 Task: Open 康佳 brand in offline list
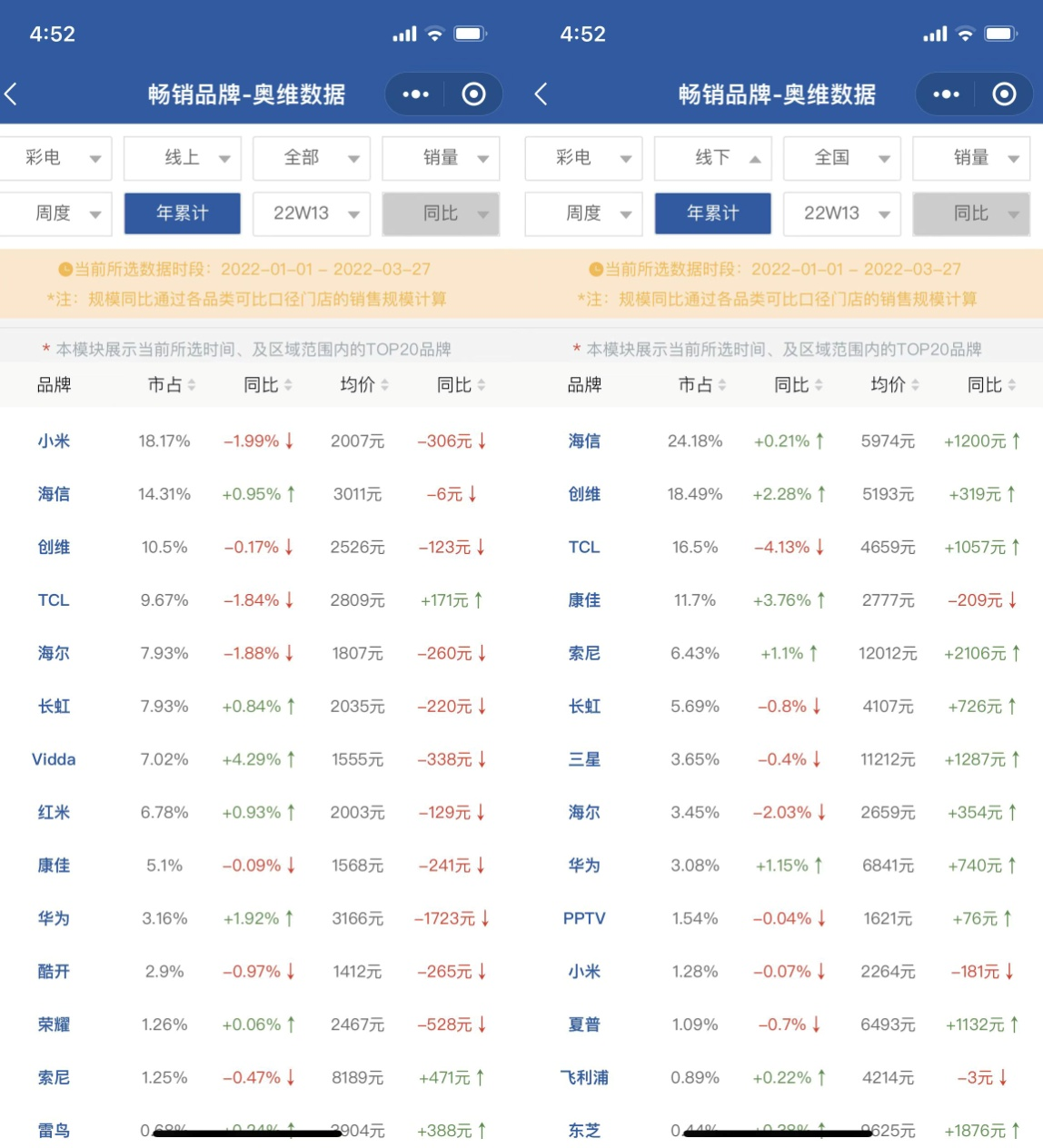pyautogui.click(x=584, y=600)
